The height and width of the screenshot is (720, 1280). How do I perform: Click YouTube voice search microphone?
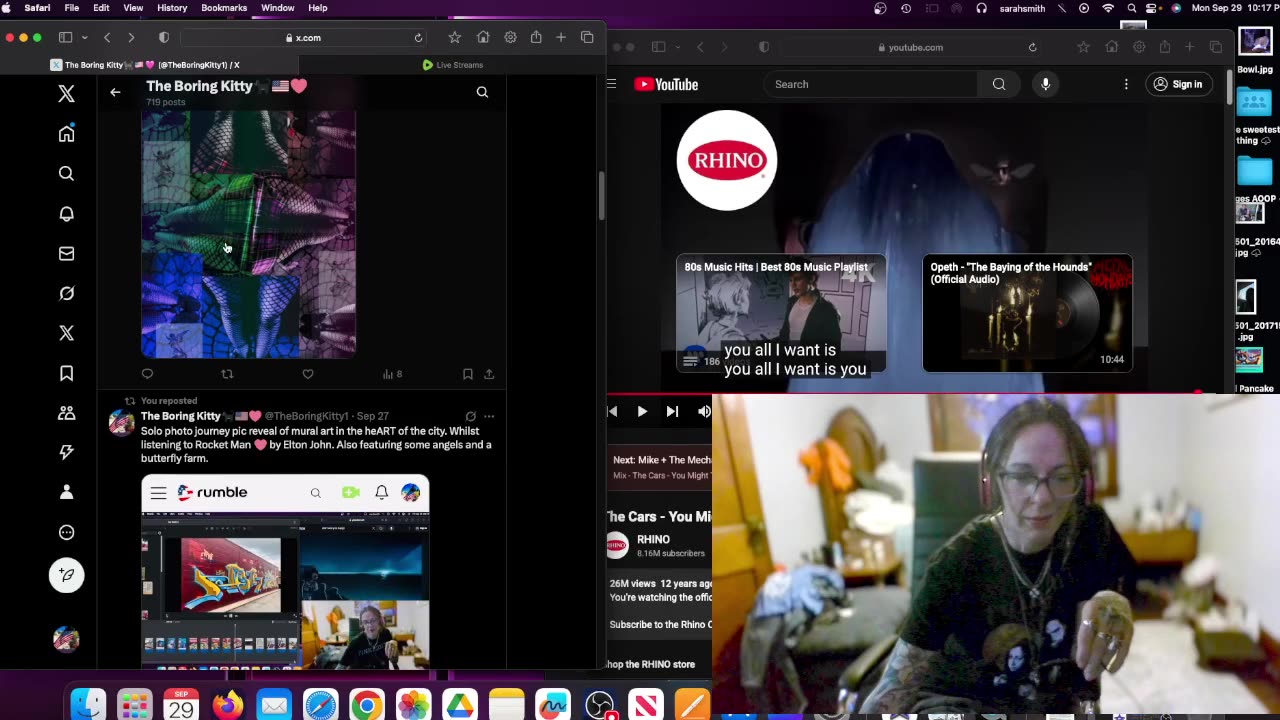(1045, 85)
